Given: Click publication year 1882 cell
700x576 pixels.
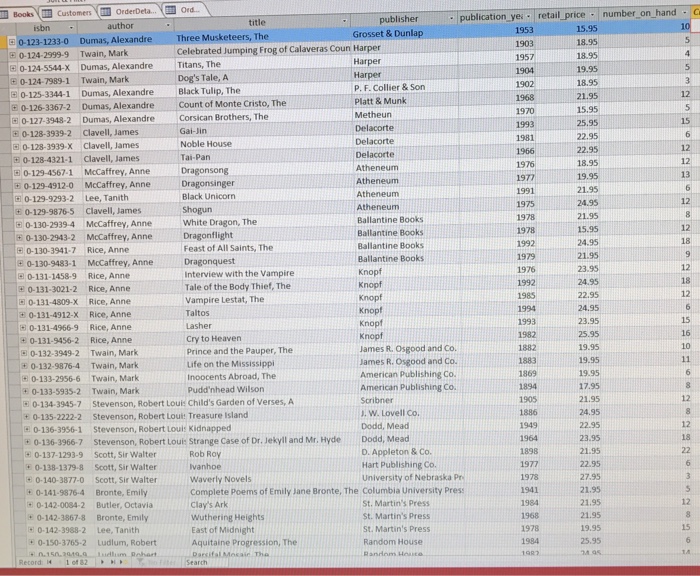Looking at the screenshot, I should [x=497, y=347].
